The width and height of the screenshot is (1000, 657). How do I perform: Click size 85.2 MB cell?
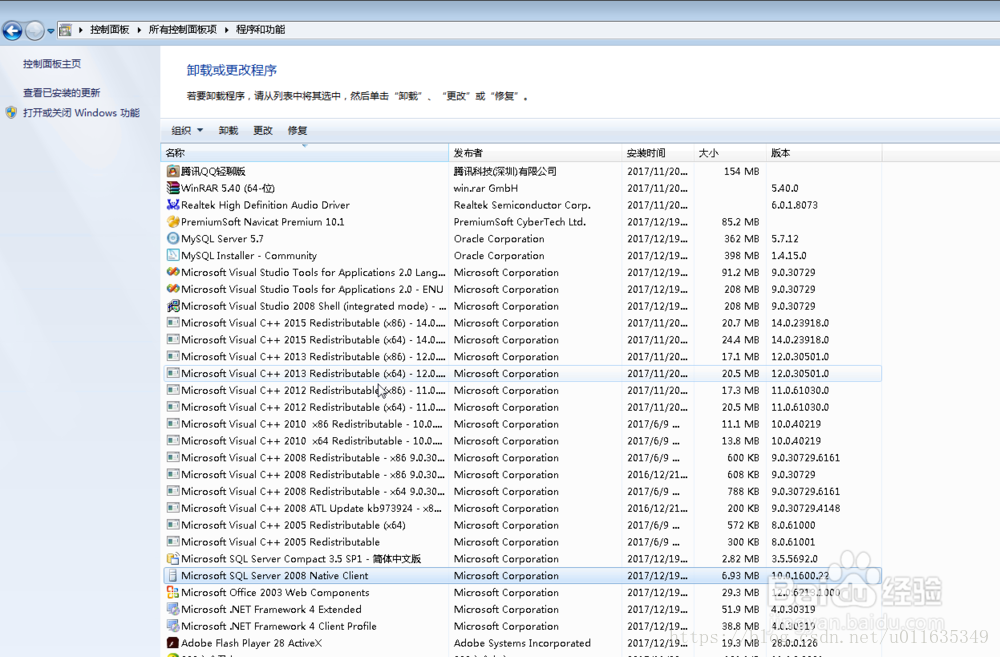pyautogui.click(x=740, y=222)
